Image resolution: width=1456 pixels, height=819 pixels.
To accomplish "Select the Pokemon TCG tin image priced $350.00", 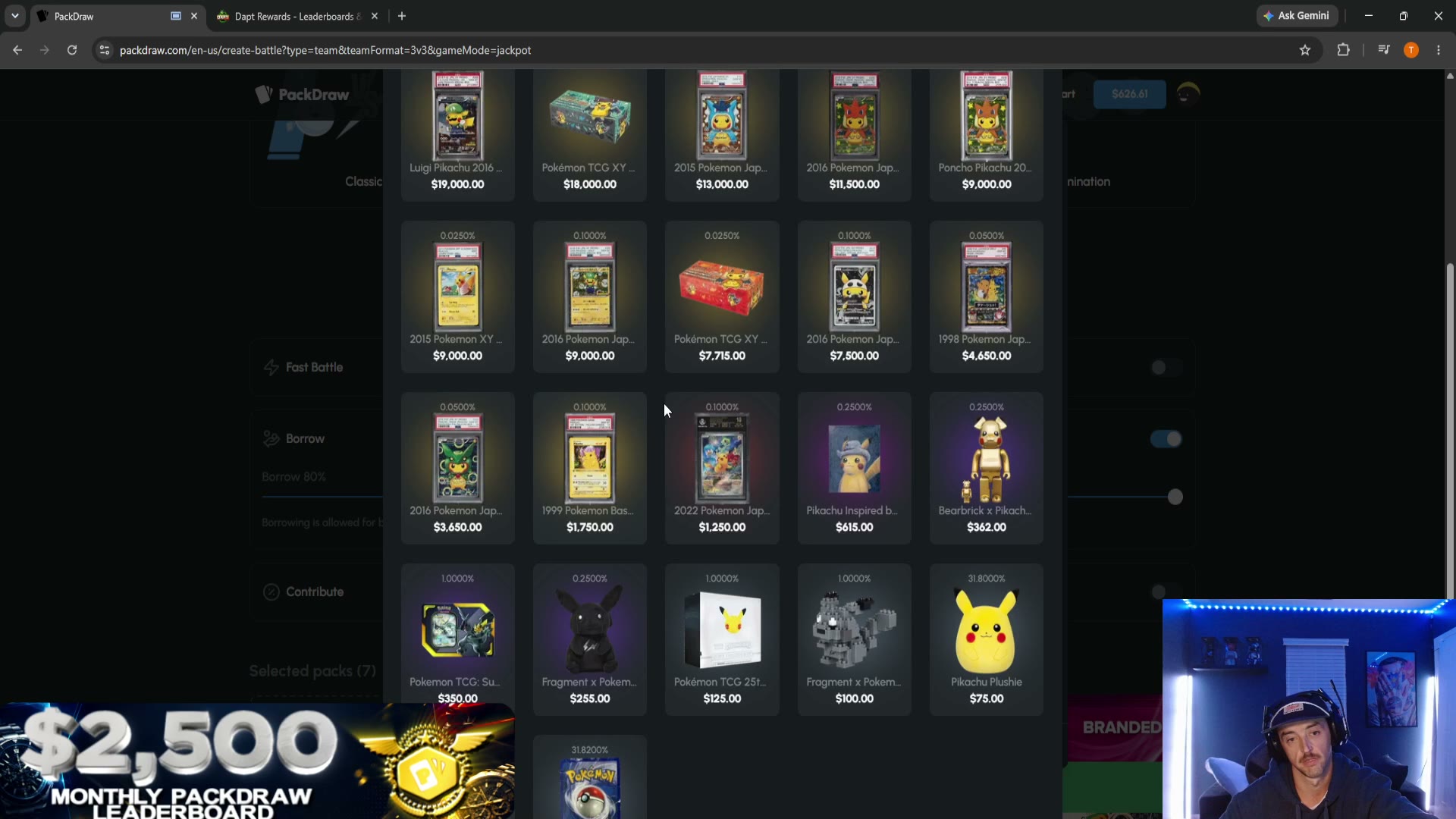I will [457, 630].
